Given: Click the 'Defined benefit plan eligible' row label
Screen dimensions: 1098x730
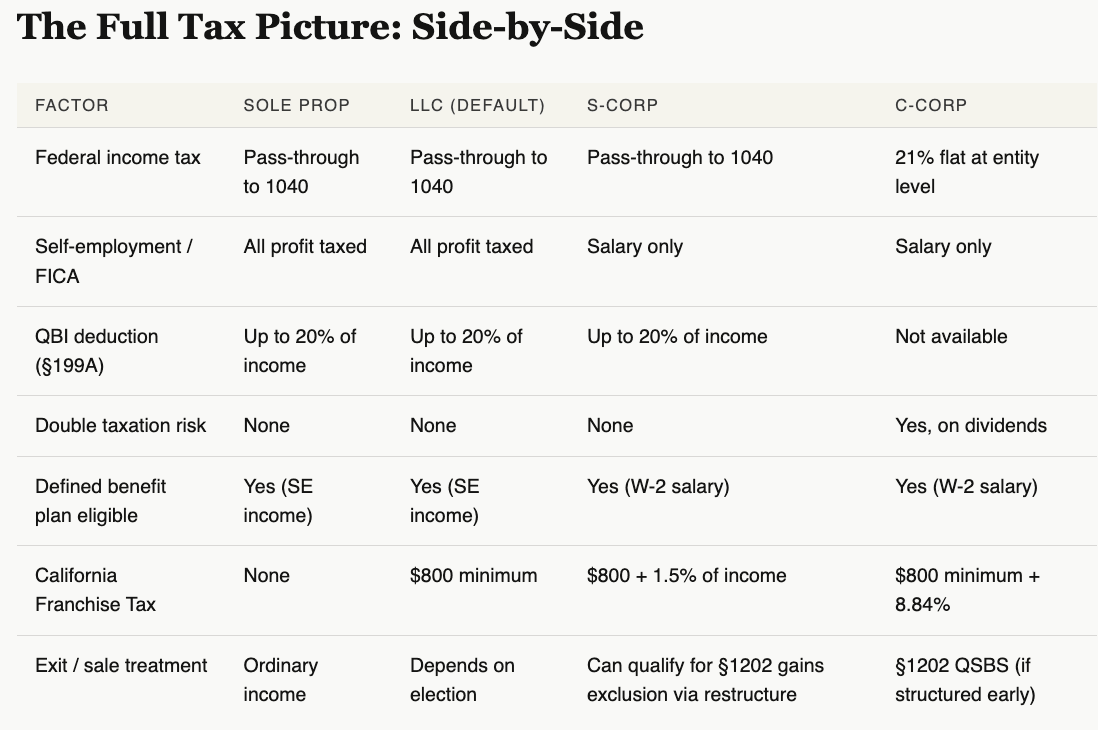Looking at the screenshot, I should click(x=101, y=501).
